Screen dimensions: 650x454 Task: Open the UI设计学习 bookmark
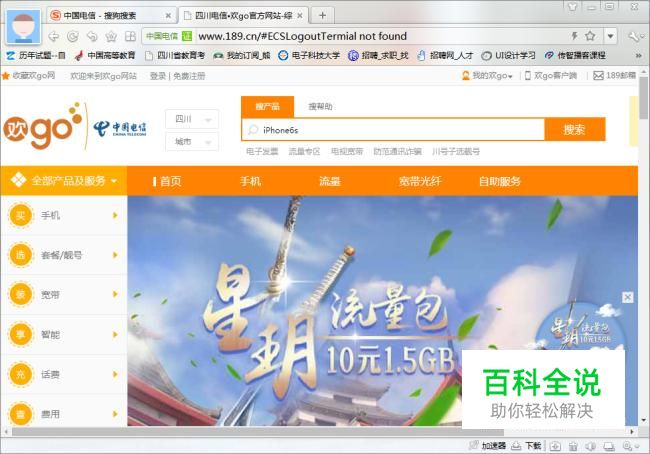tap(509, 55)
